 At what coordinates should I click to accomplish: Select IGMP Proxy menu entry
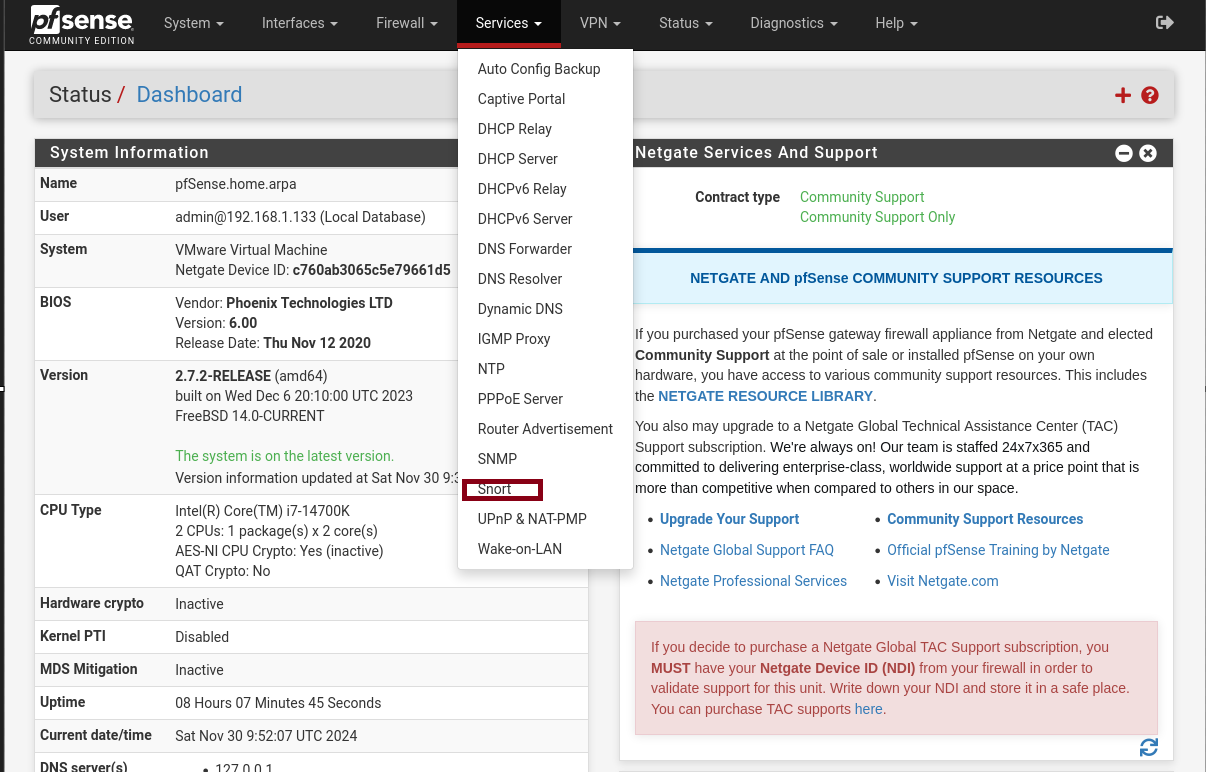click(x=545, y=339)
